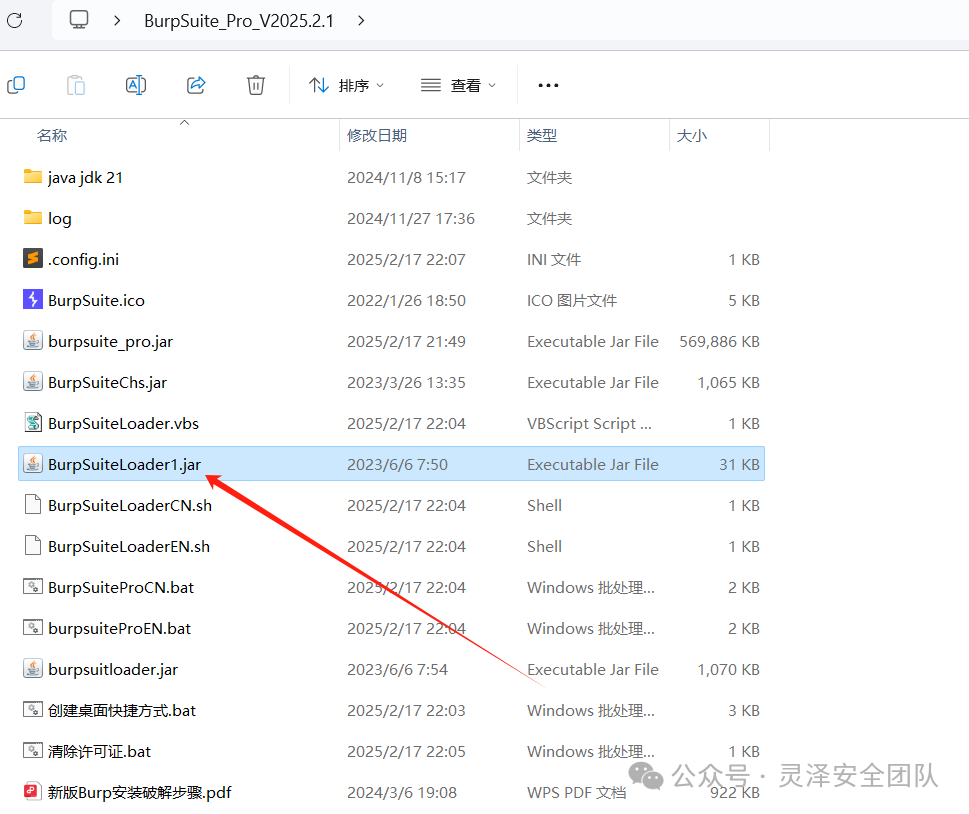This screenshot has height=814, width=969.
Task: Sort by 大小 column header
Action: coord(692,135)
